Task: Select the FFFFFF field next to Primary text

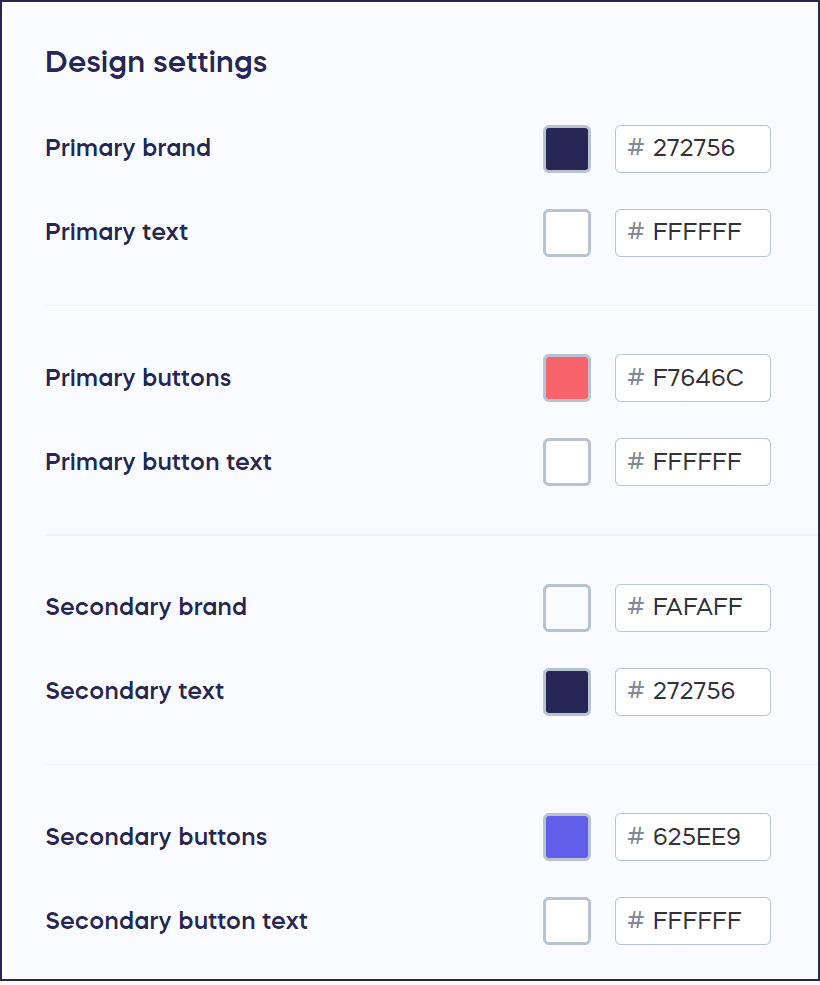Action: (692, 232)
